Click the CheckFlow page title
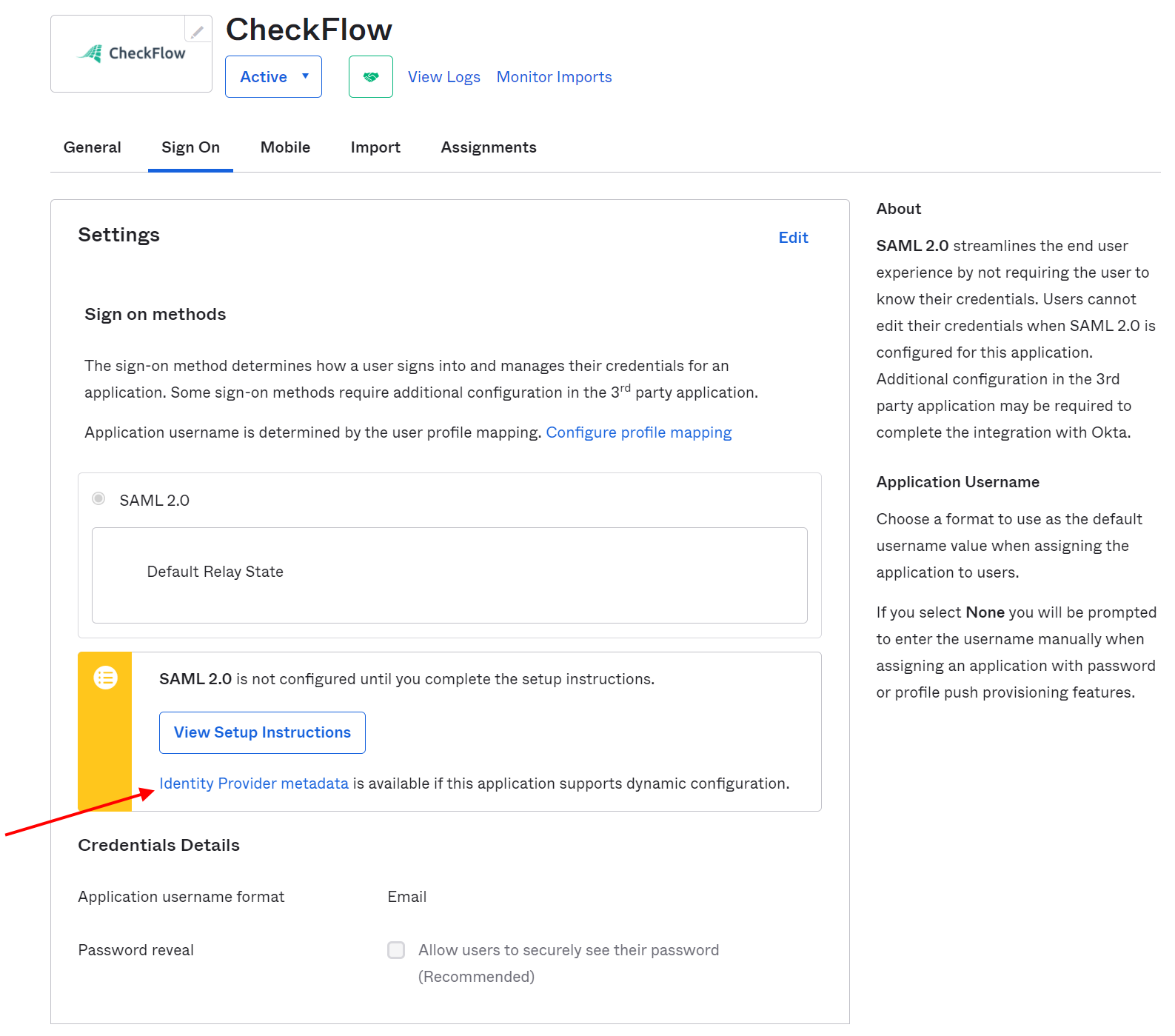 tap(309, 30)
